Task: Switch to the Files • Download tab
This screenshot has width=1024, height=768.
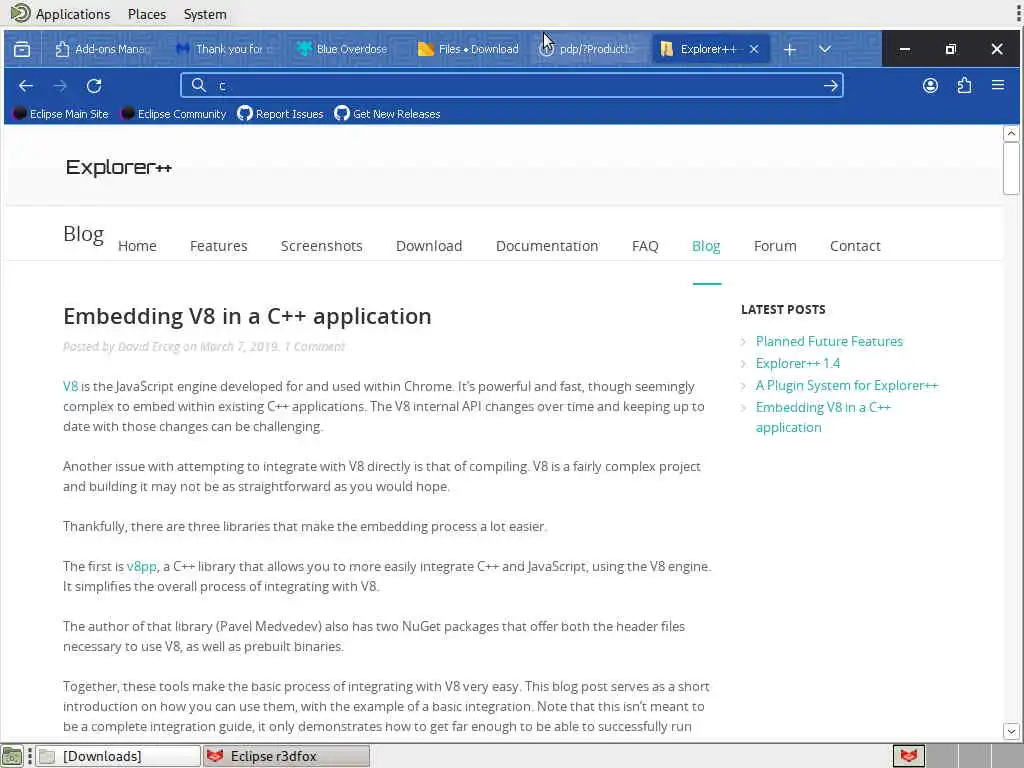Action: (468, 49)
